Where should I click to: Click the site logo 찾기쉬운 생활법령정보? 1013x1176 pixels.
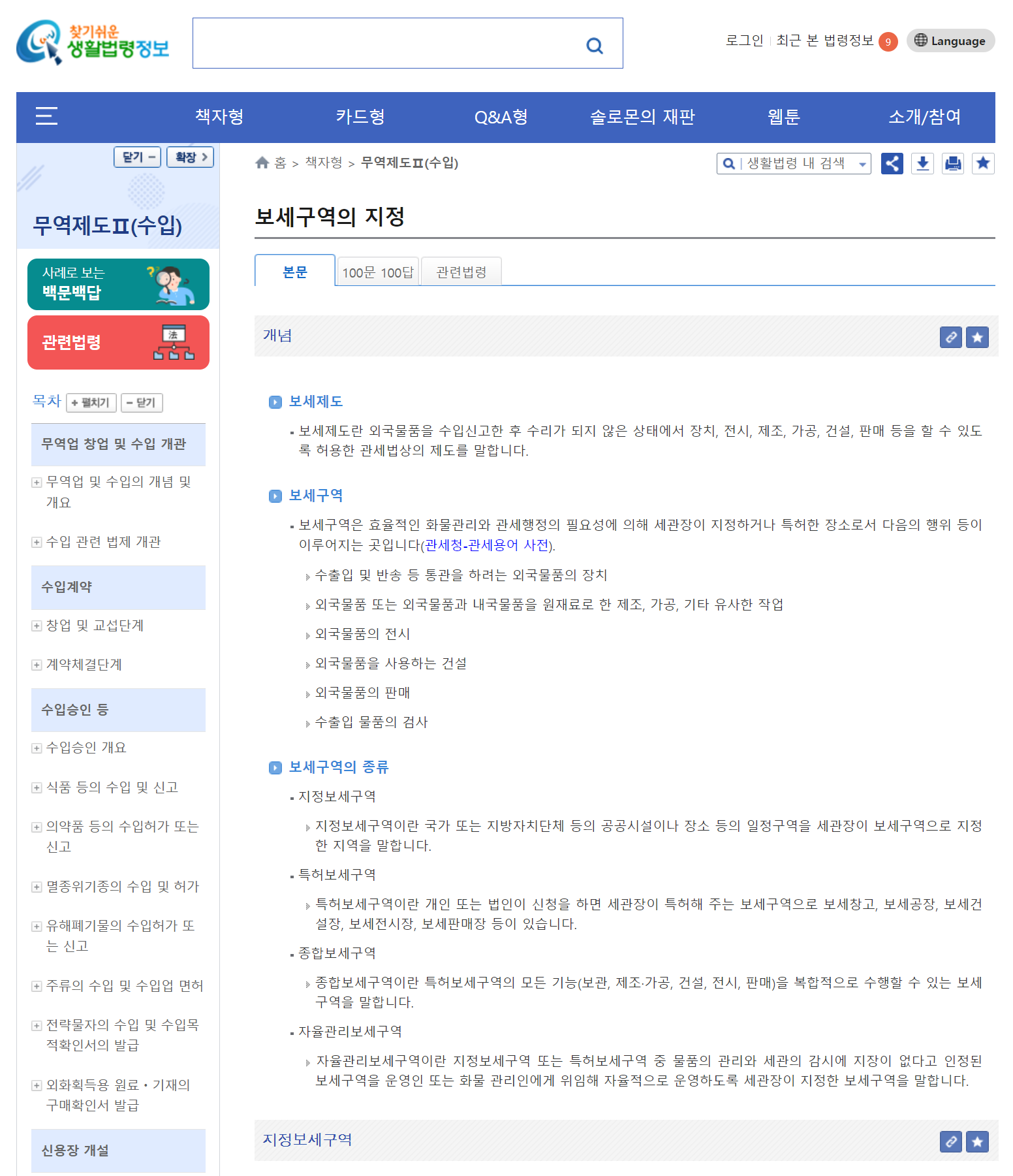click(x=93, y=42)
